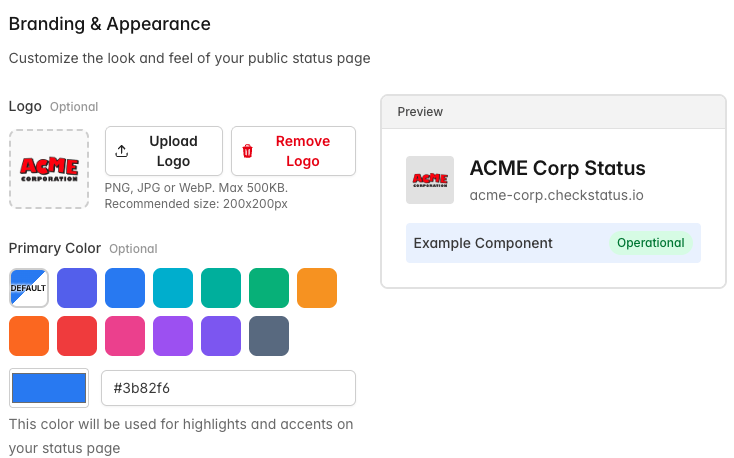This screenshot has height=458, width=734.
Task: Select the cyan color swatch
Action: tap(173, 288)
